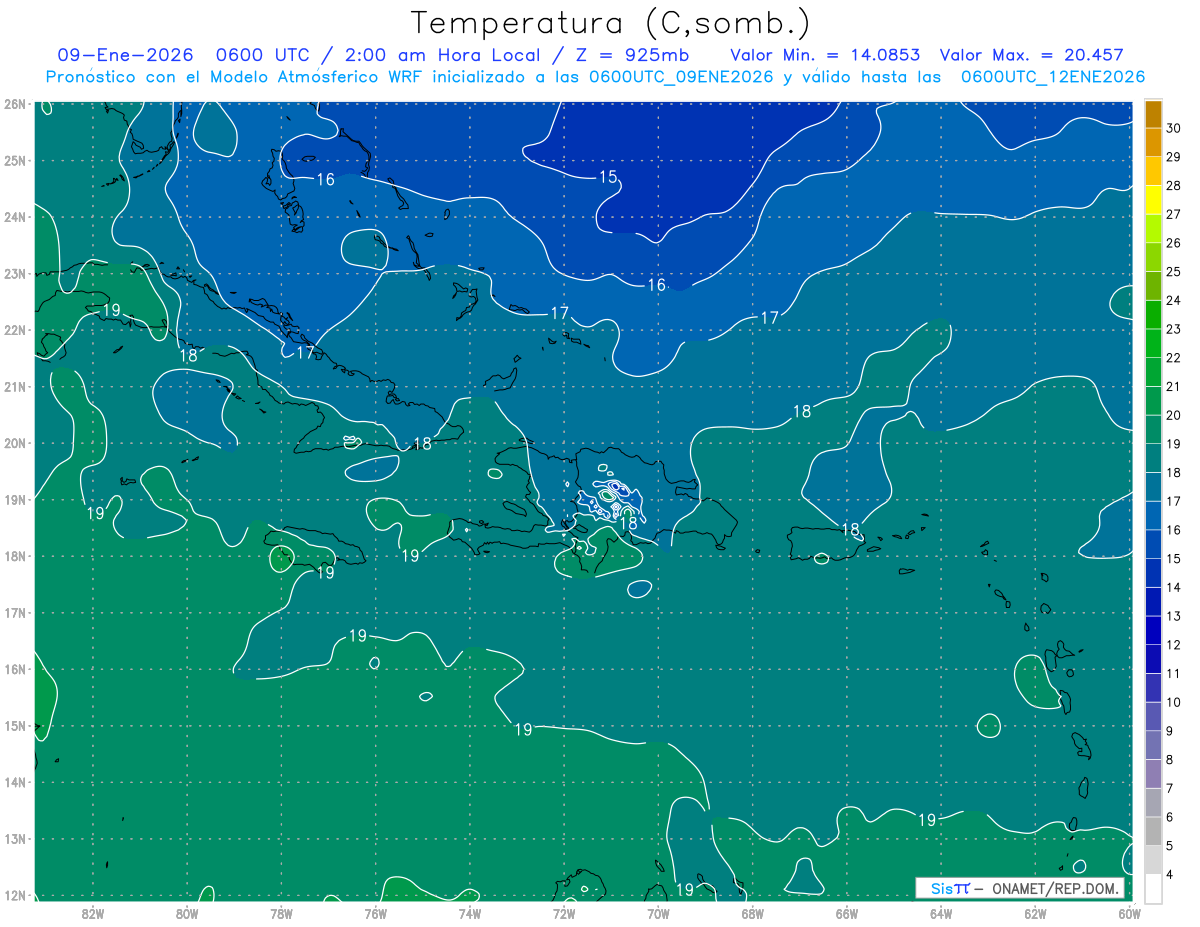Click the 66W longitude axis label

pos(847,913)
